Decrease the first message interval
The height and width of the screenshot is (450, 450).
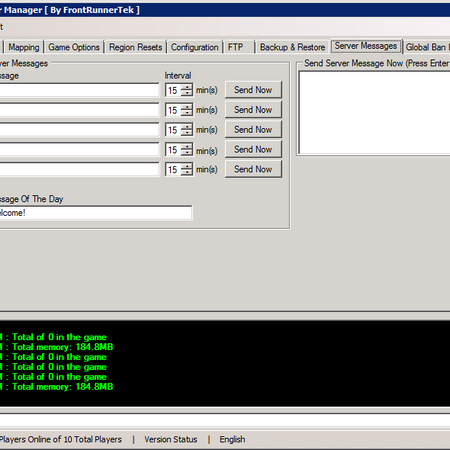pos(187,93)
